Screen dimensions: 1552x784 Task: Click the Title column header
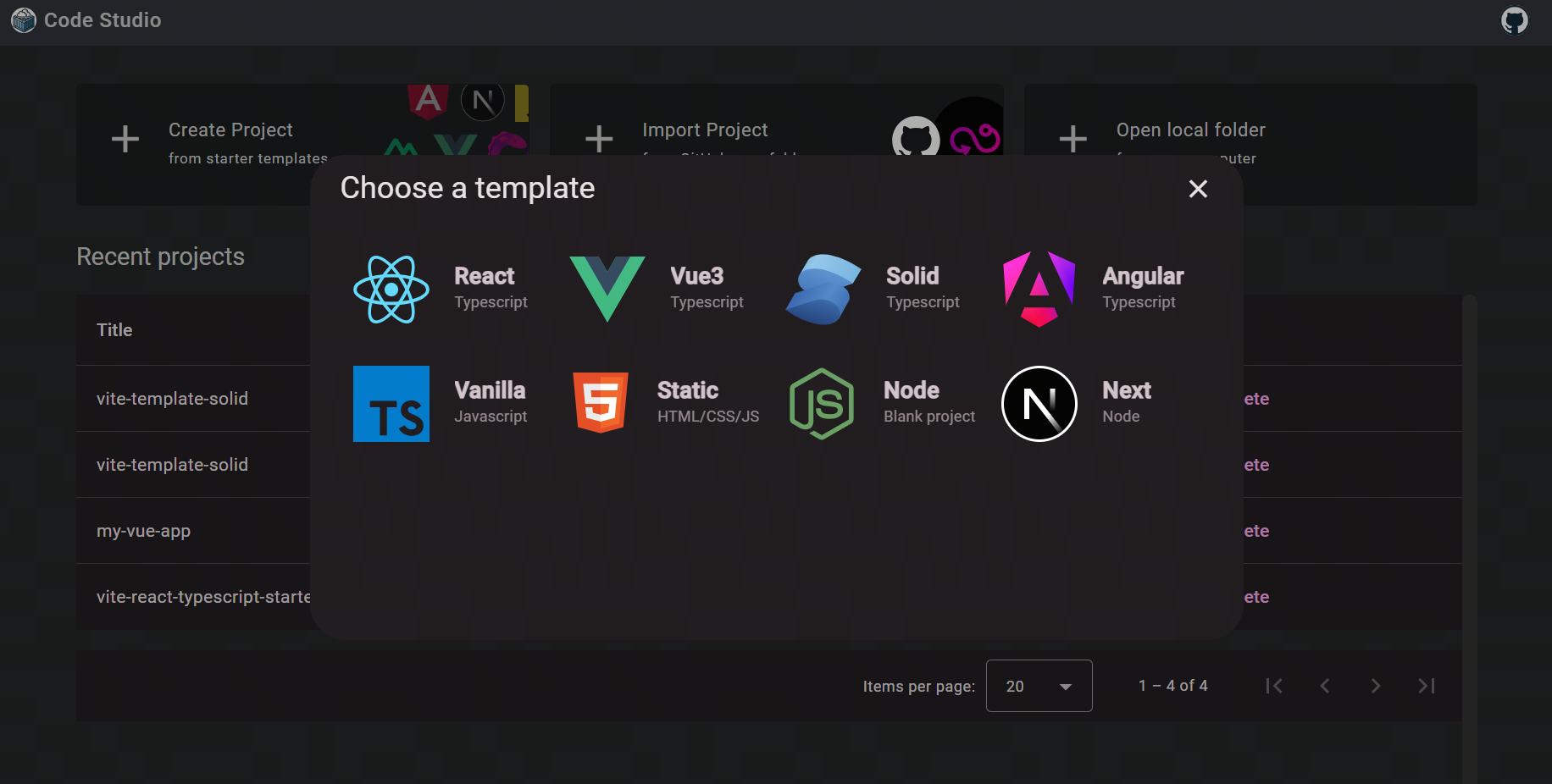pos(114,330)
